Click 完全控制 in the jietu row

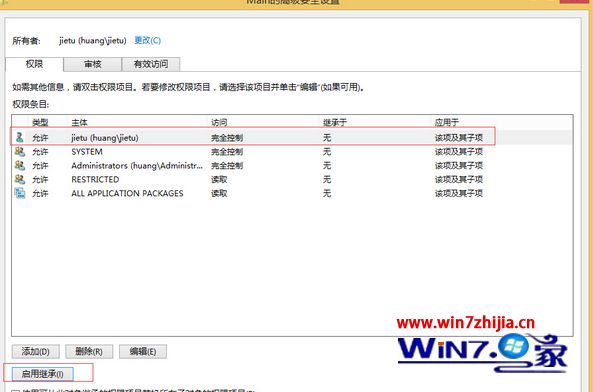click(227, 138)
